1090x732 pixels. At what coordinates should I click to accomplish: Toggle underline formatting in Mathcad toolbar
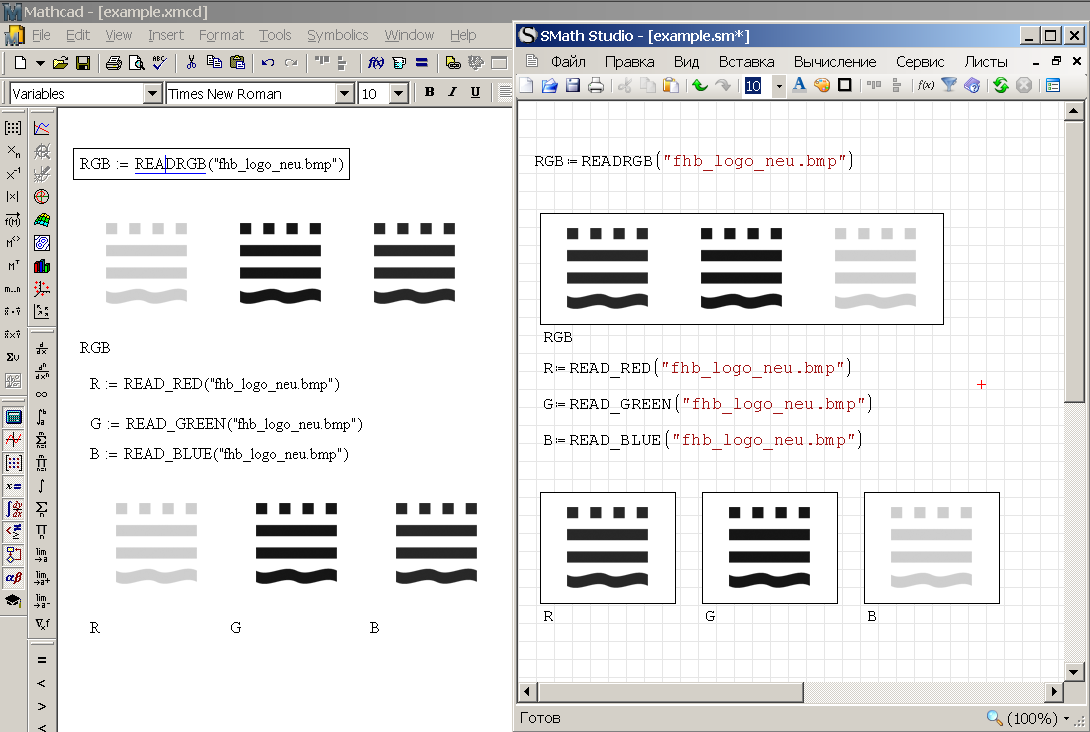(475, 92)
